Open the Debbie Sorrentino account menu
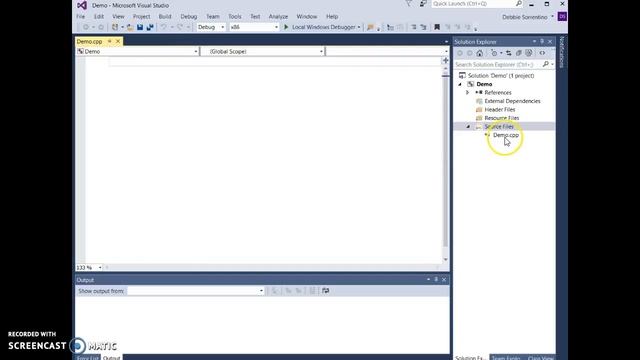This screenshot has width=640, height=360. pos(527,17)
